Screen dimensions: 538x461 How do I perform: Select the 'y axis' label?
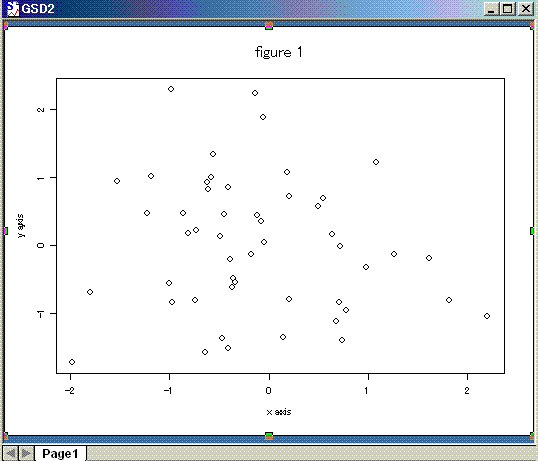coord(21,225)
